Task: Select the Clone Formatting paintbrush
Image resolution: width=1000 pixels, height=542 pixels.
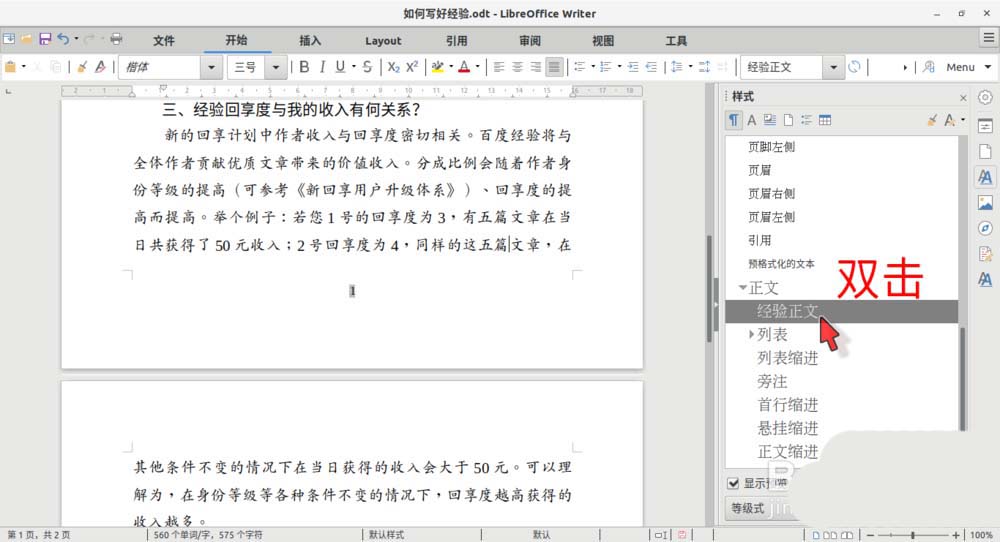Action: [x=82, y=66]
